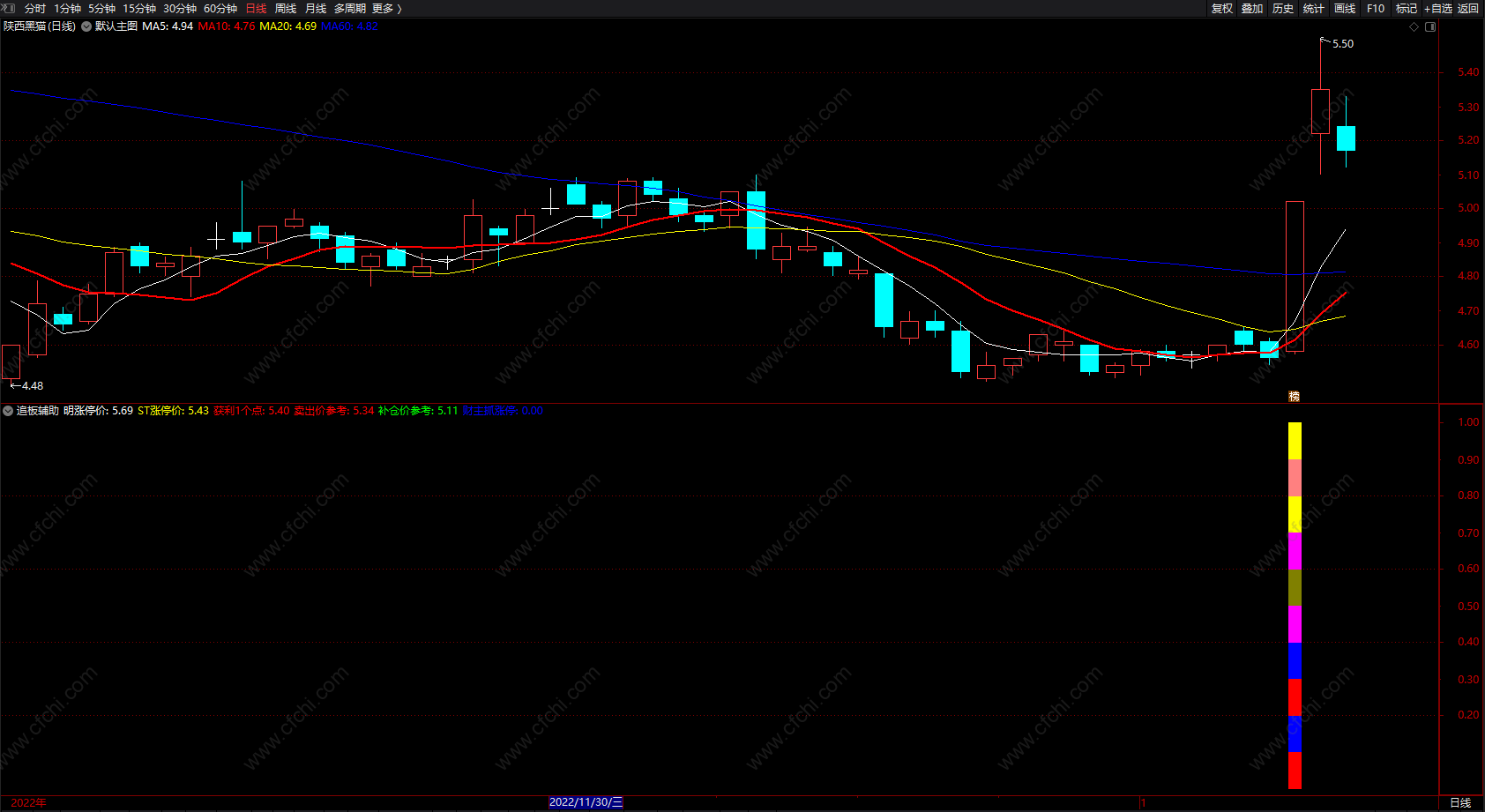Click the MA5: 4.94 label
Image resolution: width=1485 pixels, height=812 pixels.
pos(168,26)
